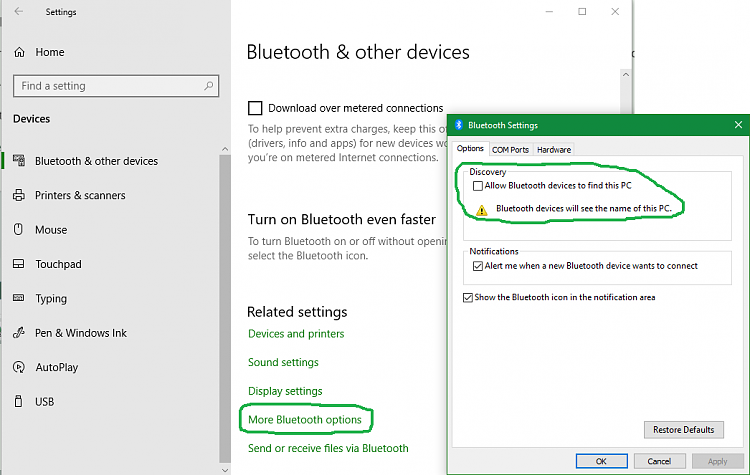Click the yellow warning triangle icon

[482, 210]
